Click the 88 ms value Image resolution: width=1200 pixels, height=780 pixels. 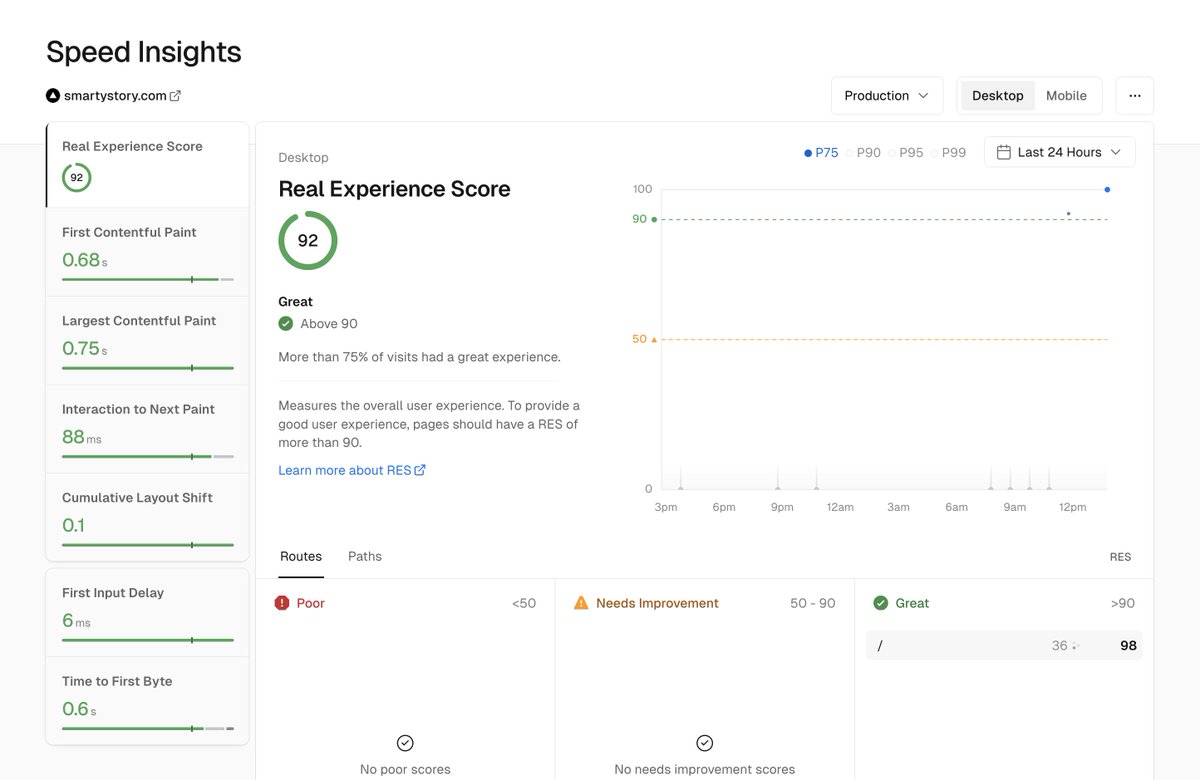click(82, 437)
